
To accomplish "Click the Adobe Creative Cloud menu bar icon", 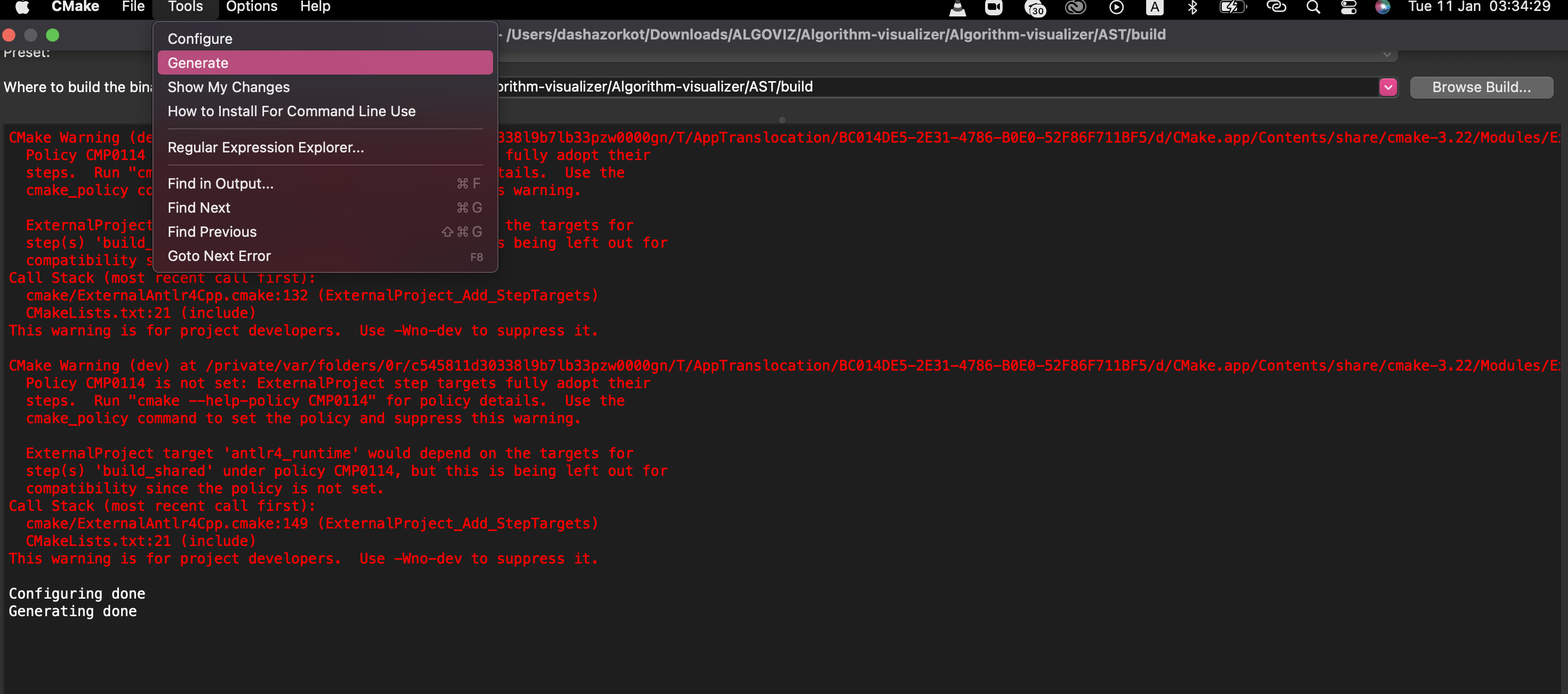I will [1075, 9].
